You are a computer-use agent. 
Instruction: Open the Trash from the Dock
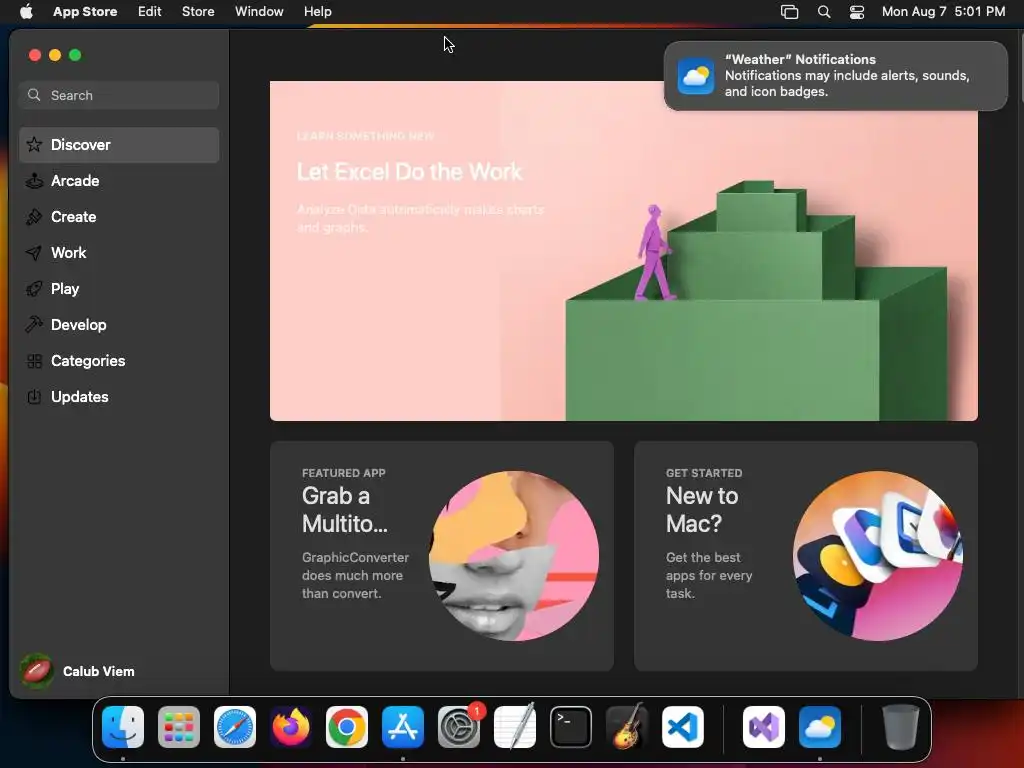click(901, 727)
